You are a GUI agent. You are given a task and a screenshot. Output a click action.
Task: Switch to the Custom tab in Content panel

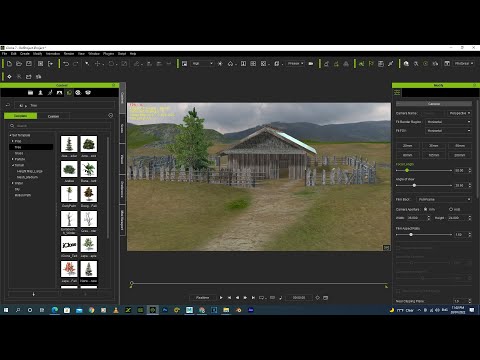pyautogui.click(x=53, y=116)
